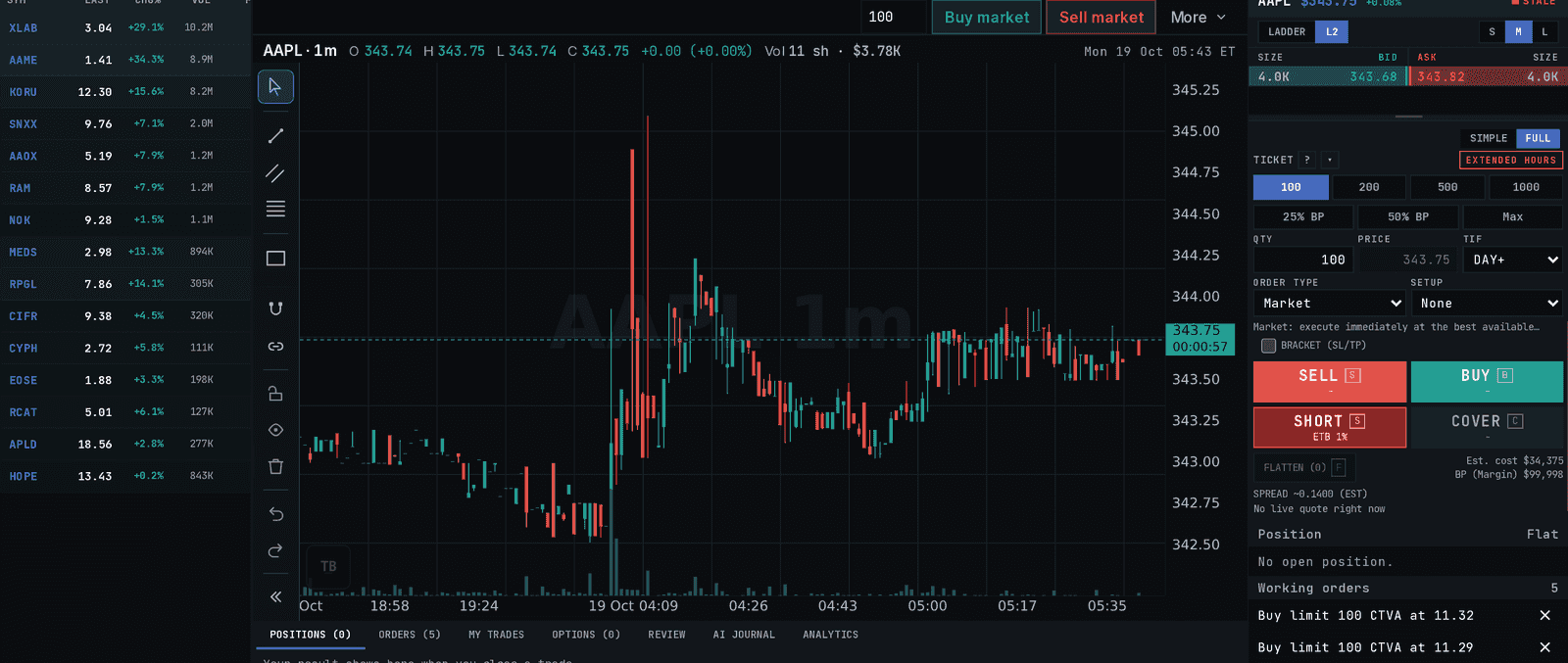This screenshot has width=1568, height=663.
Task: Select the horizontal lines tool
Action: click(275, 209)
